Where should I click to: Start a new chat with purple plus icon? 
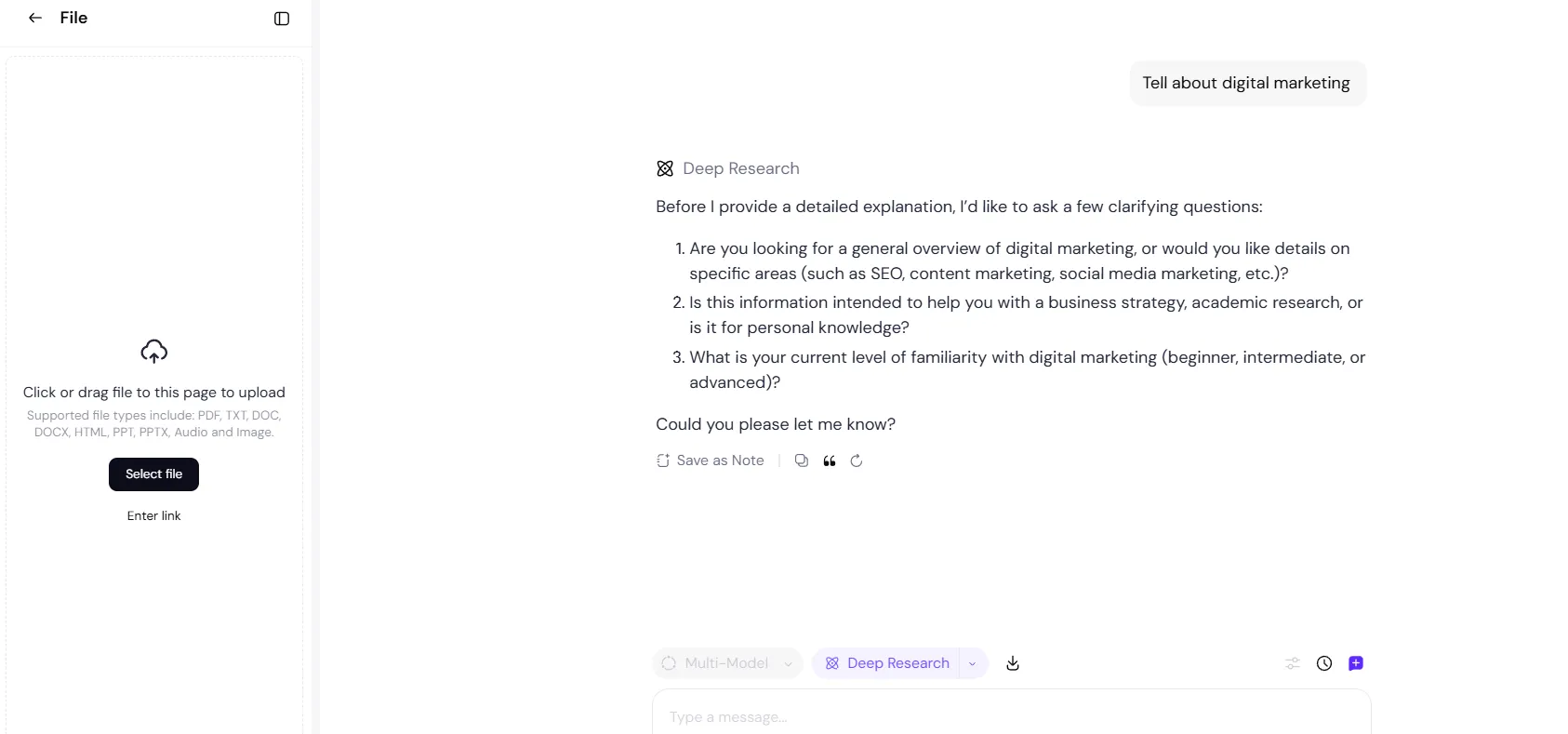pos(1356,663)
